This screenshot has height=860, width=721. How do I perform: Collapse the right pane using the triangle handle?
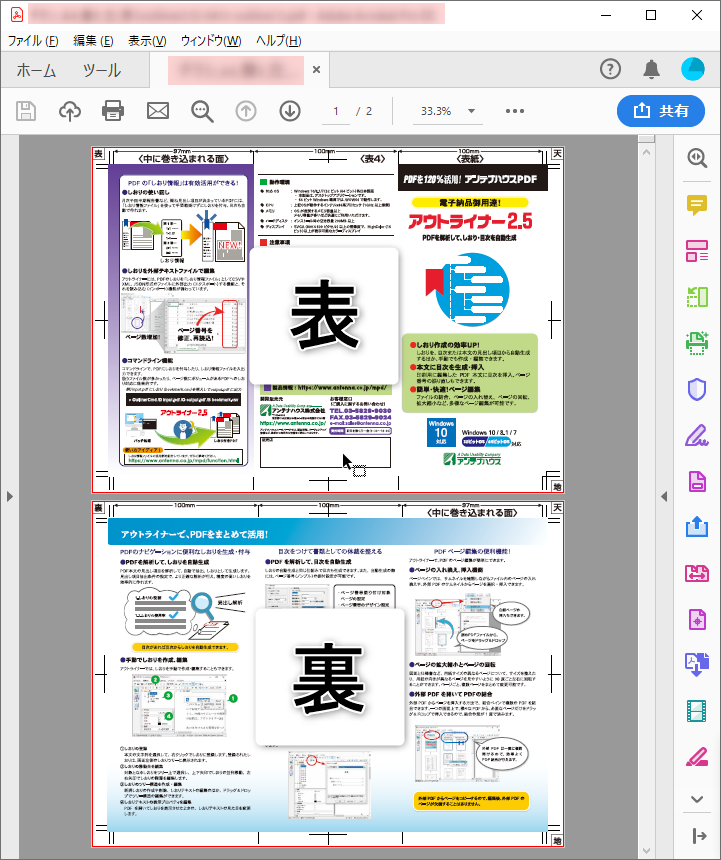[x=664, y=497]
